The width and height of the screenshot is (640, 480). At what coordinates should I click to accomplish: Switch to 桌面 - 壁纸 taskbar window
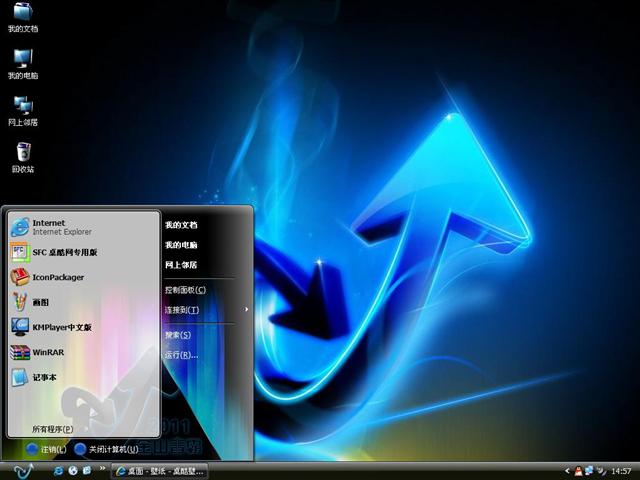pyautogui.click(x=159, y=471)
